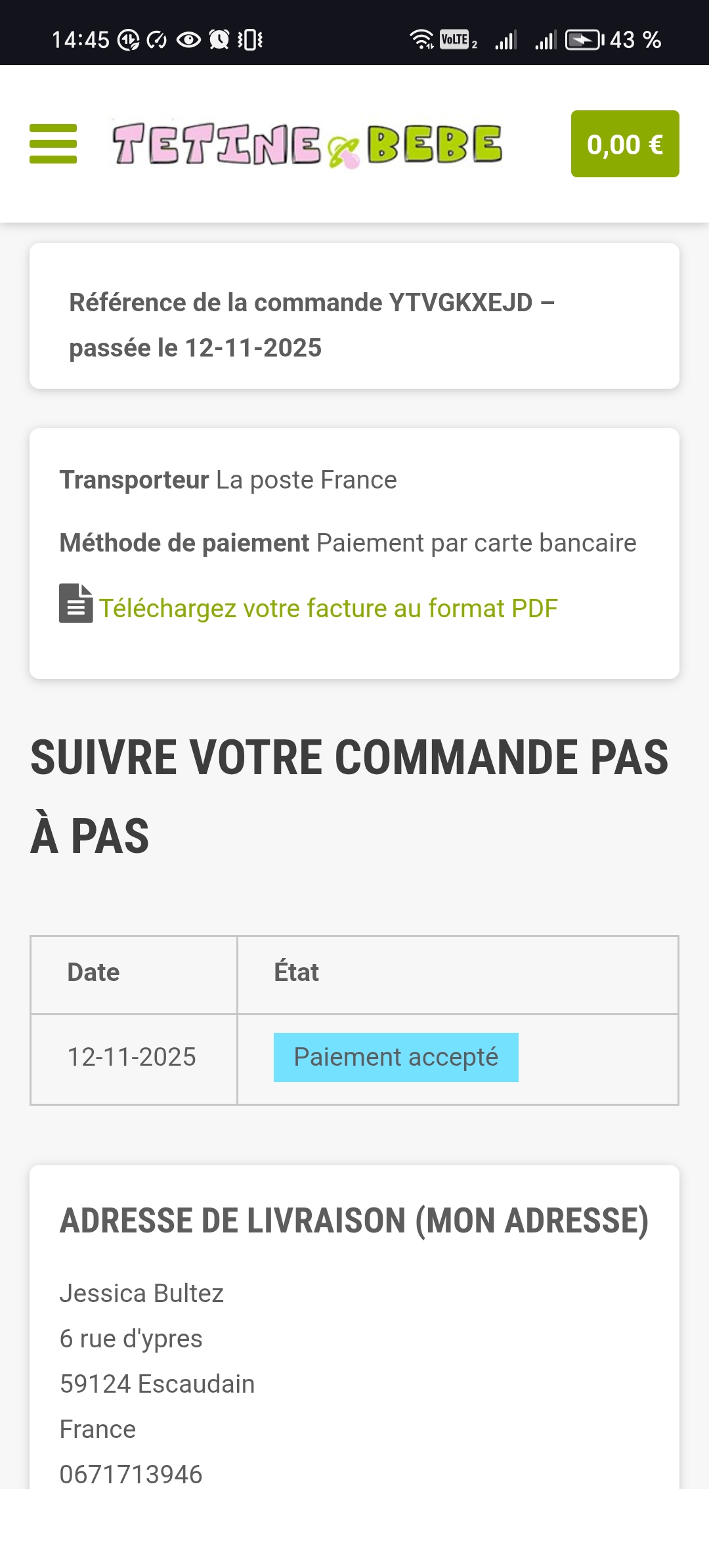Tap the Tetine Bebe logo
709x1568 pixels.
307,144
